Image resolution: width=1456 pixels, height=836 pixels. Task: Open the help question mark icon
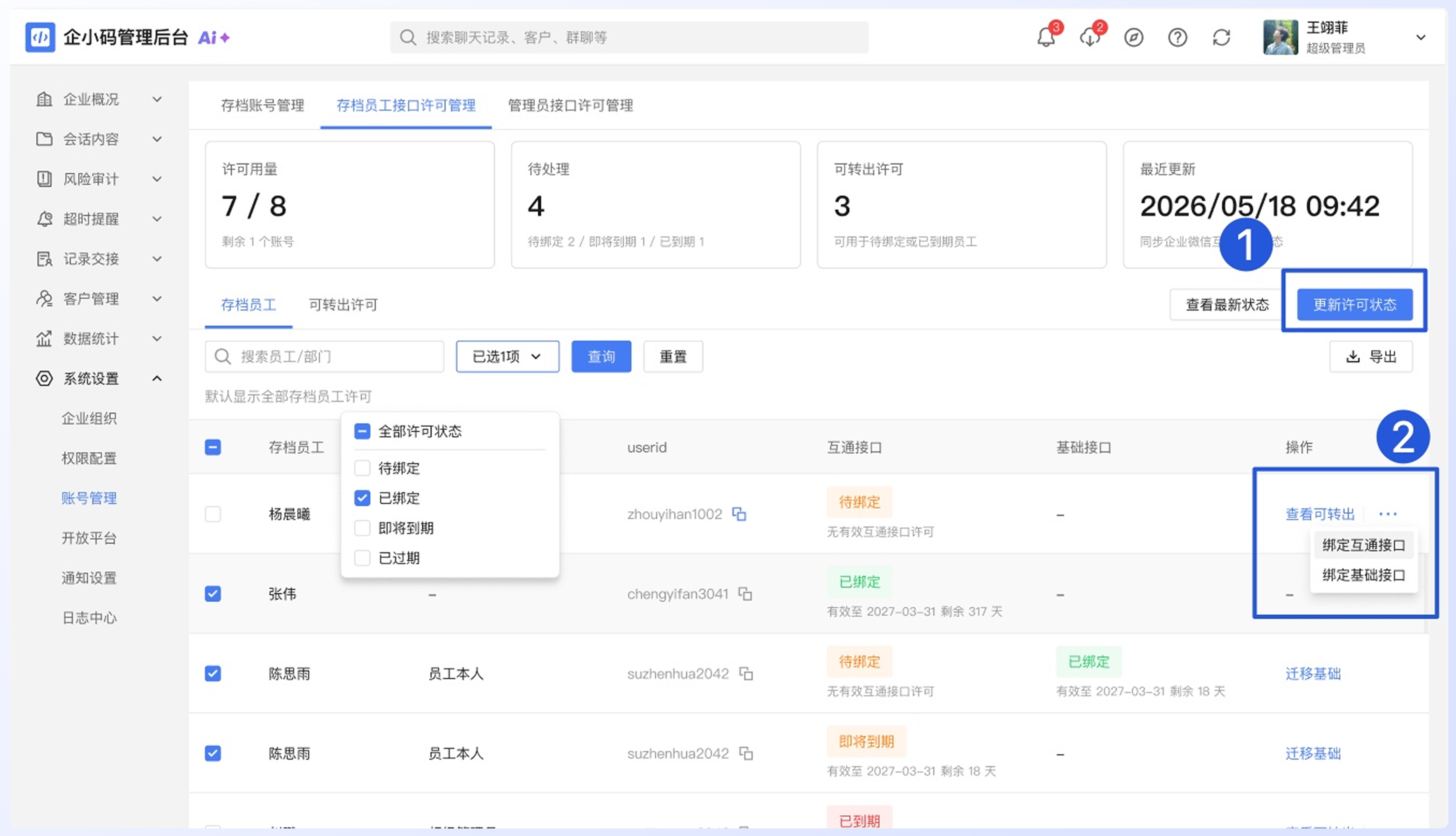coord(1177,38)
